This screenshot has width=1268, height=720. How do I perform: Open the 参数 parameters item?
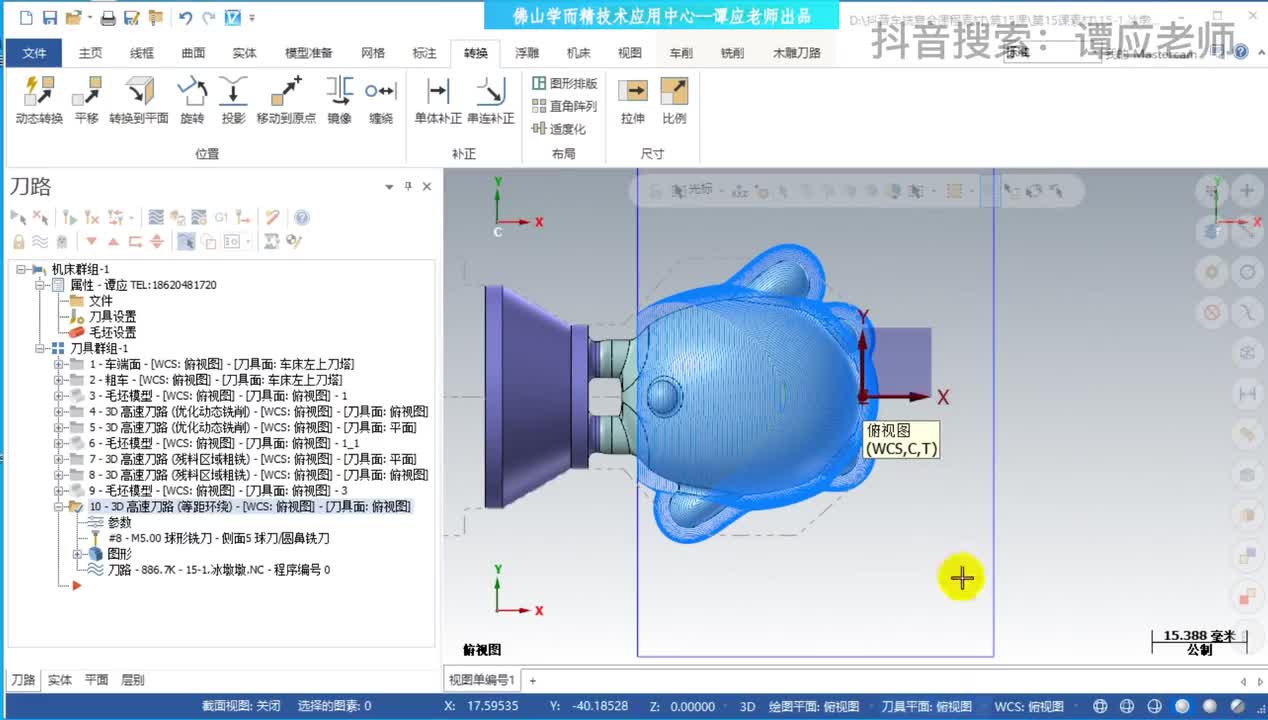119,522
